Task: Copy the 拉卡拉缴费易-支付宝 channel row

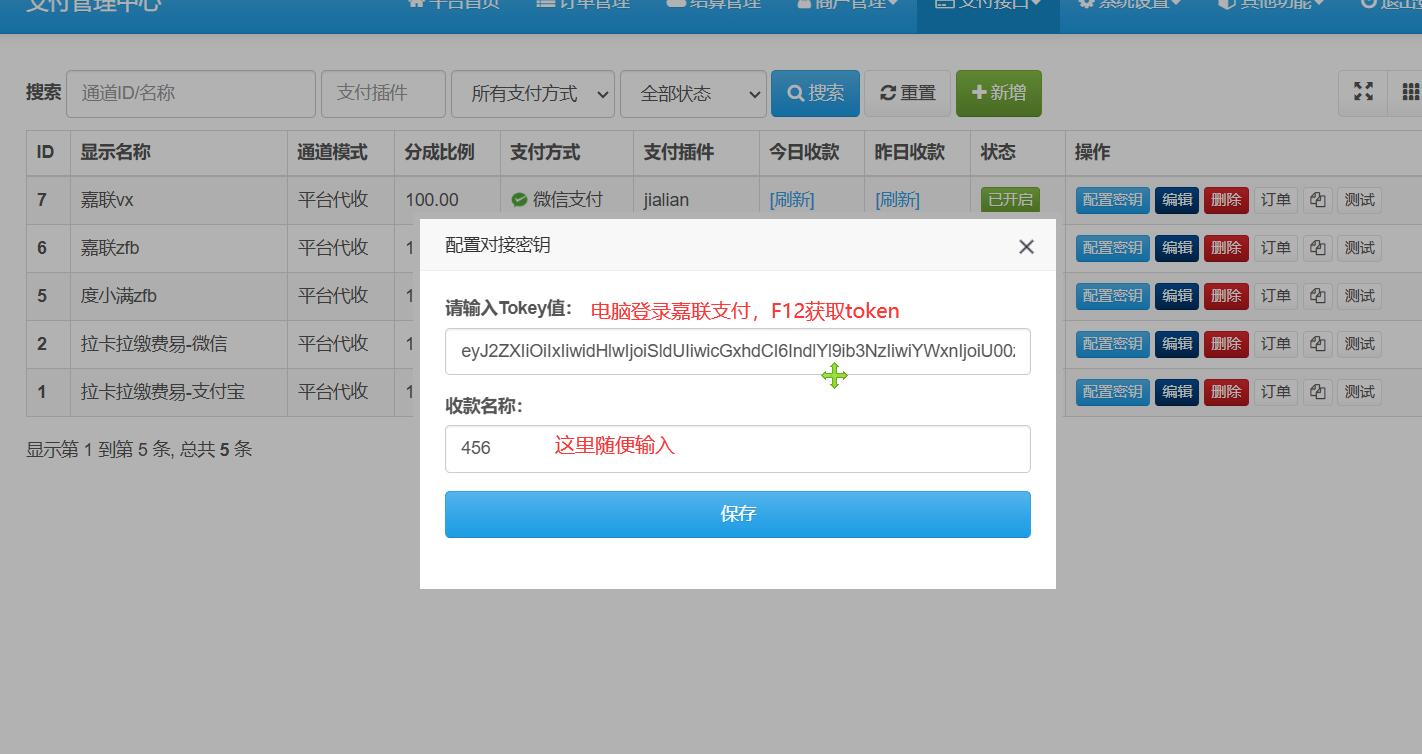Action: pos(1317,392)
